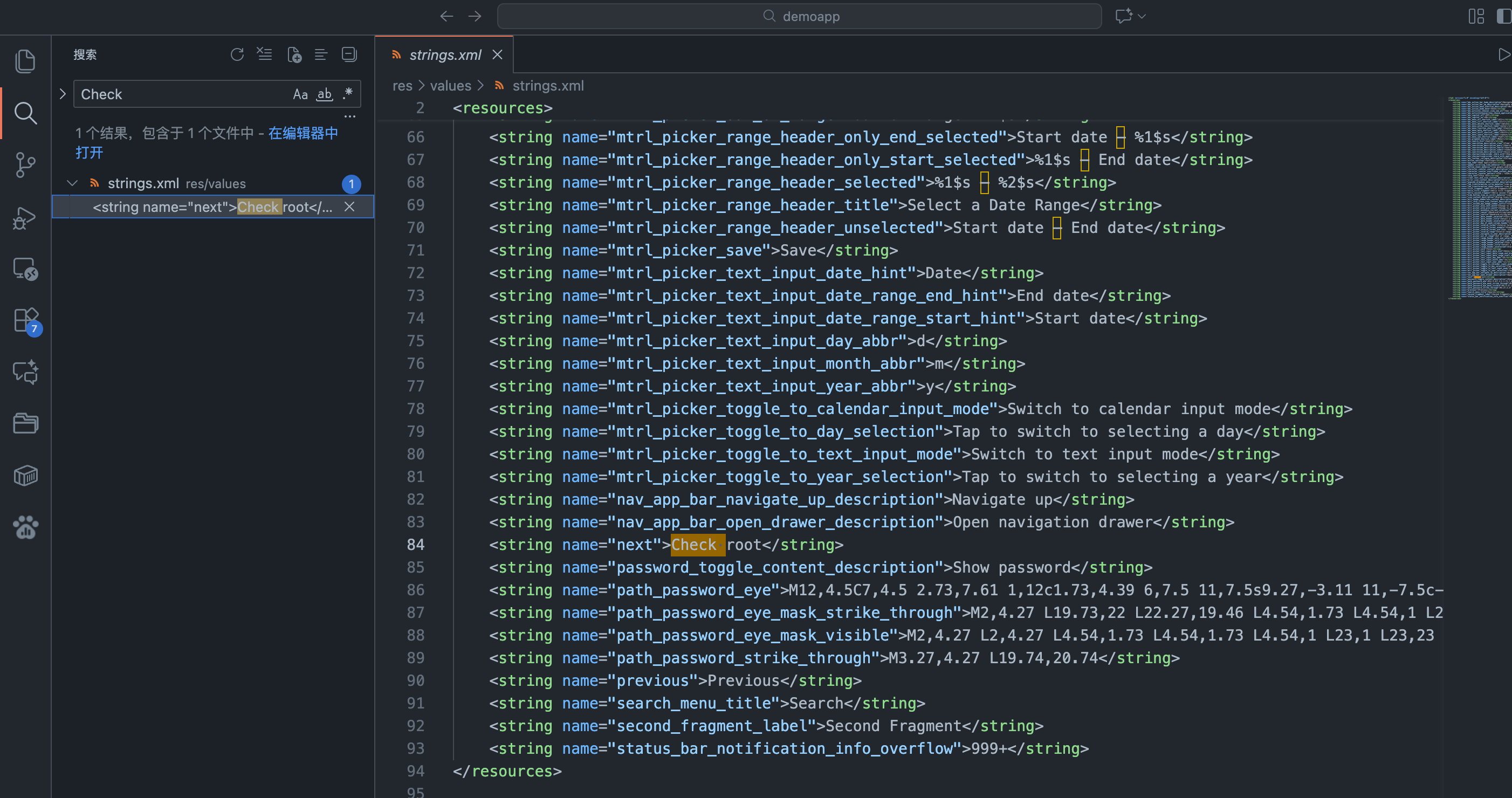Toggle Match Whole Word (ab) option
Screen dimensions: 1512x798
coord(324,94)
